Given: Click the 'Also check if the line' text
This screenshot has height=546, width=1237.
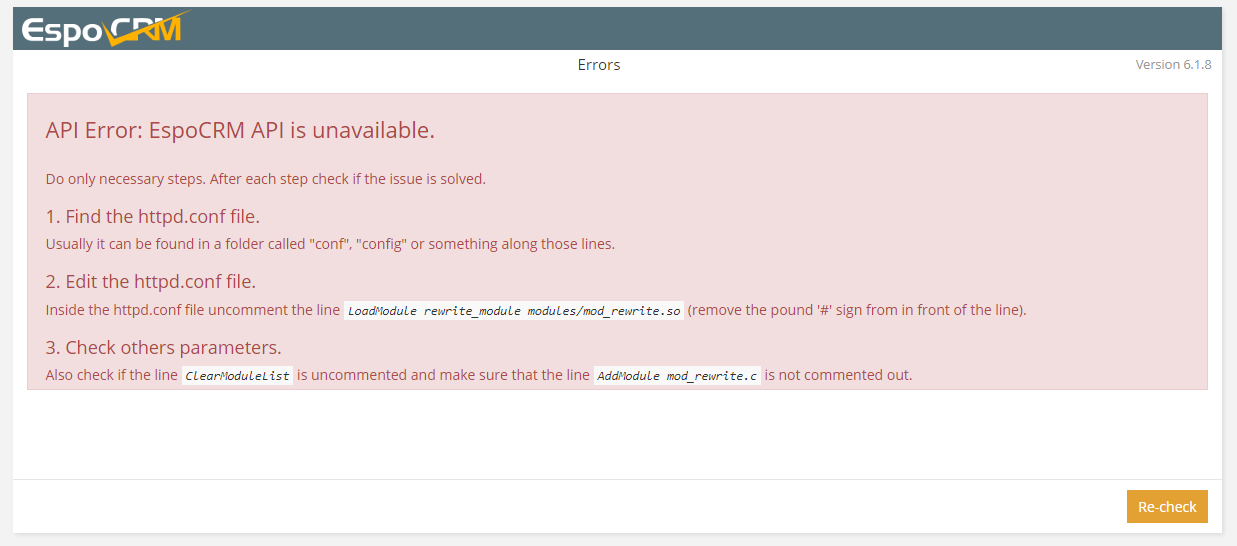Looking at the screenshot, I should [x=112, y=376].
